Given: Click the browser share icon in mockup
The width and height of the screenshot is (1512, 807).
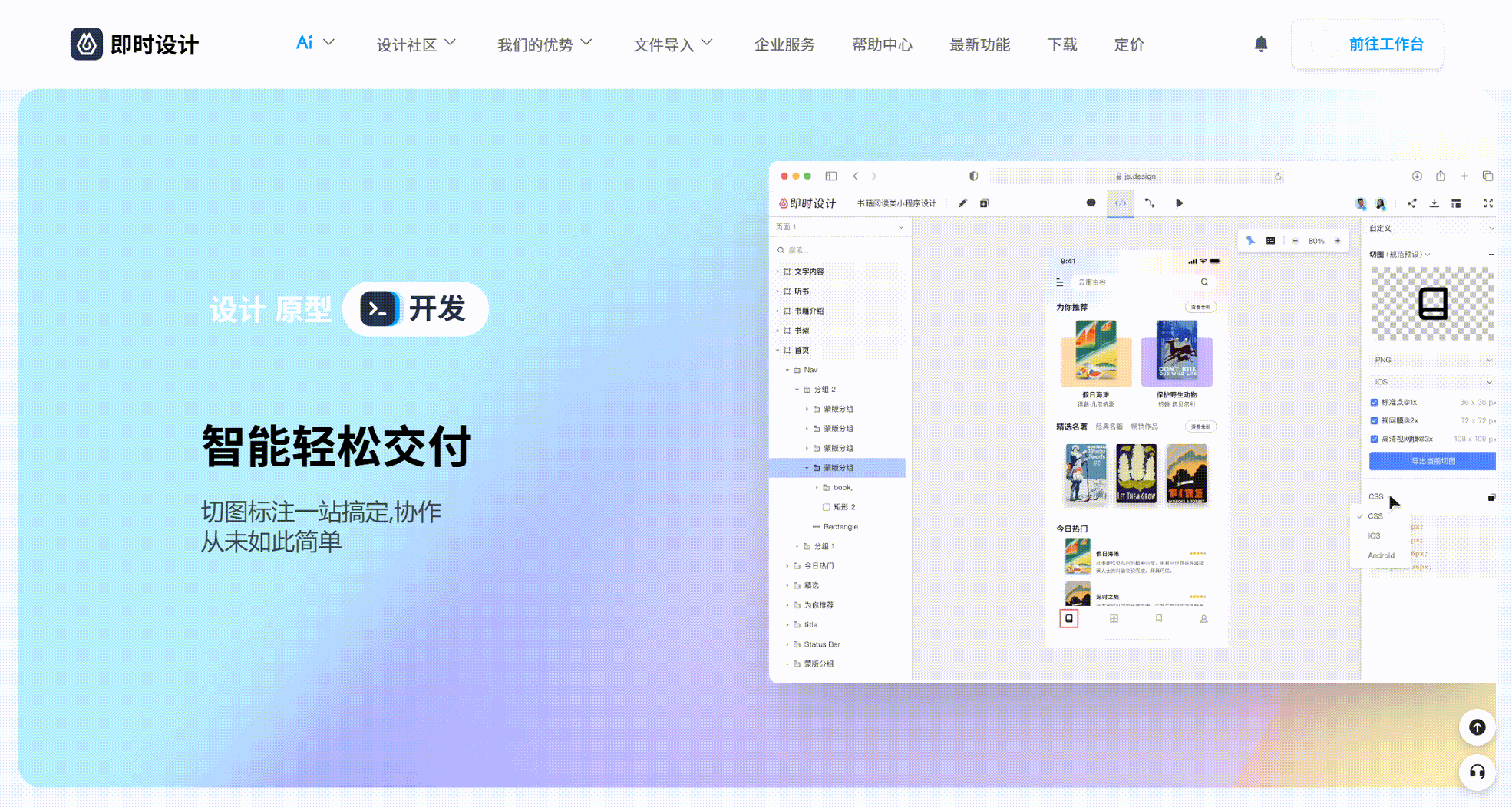Looking at the screenshot, I should pyautogui.click(x=1441, y=176).
